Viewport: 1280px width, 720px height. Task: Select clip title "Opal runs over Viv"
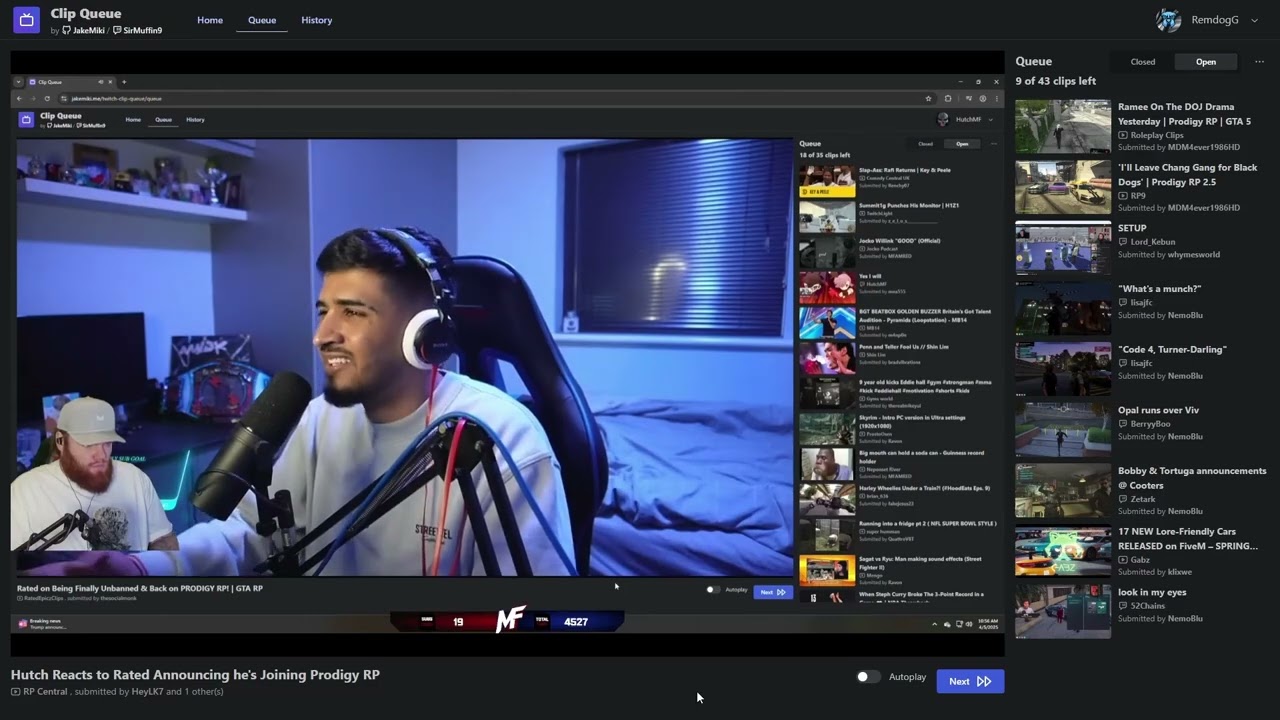[x=1158, y=410]
